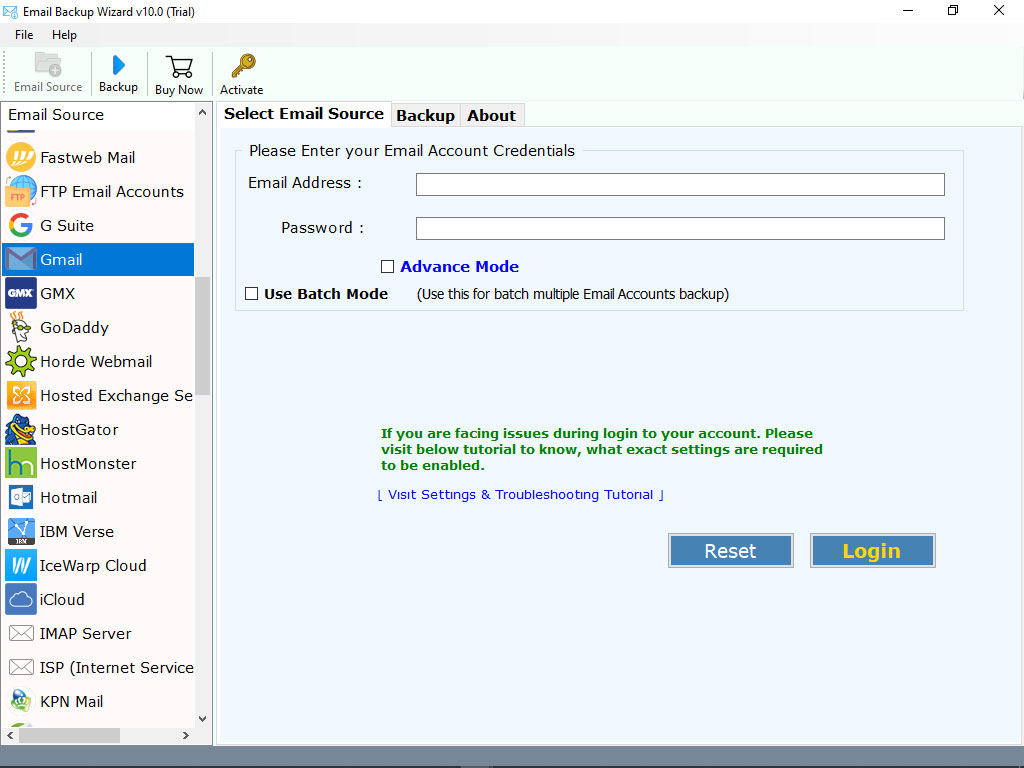Viewport: 1024px width, 768px height.
Task: Click the source list scroll up arrow
Action: pyautogui.click(x=202, y=112)
